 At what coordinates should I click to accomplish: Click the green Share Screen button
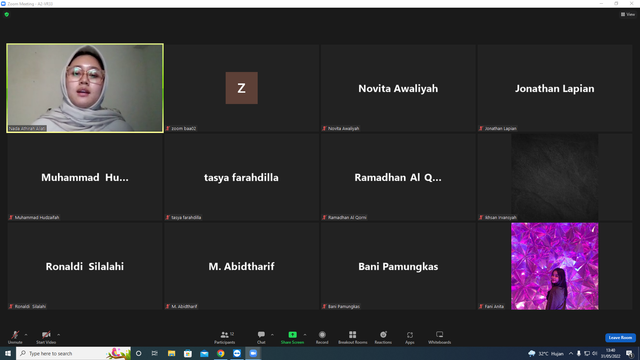[x=292, y=337]
